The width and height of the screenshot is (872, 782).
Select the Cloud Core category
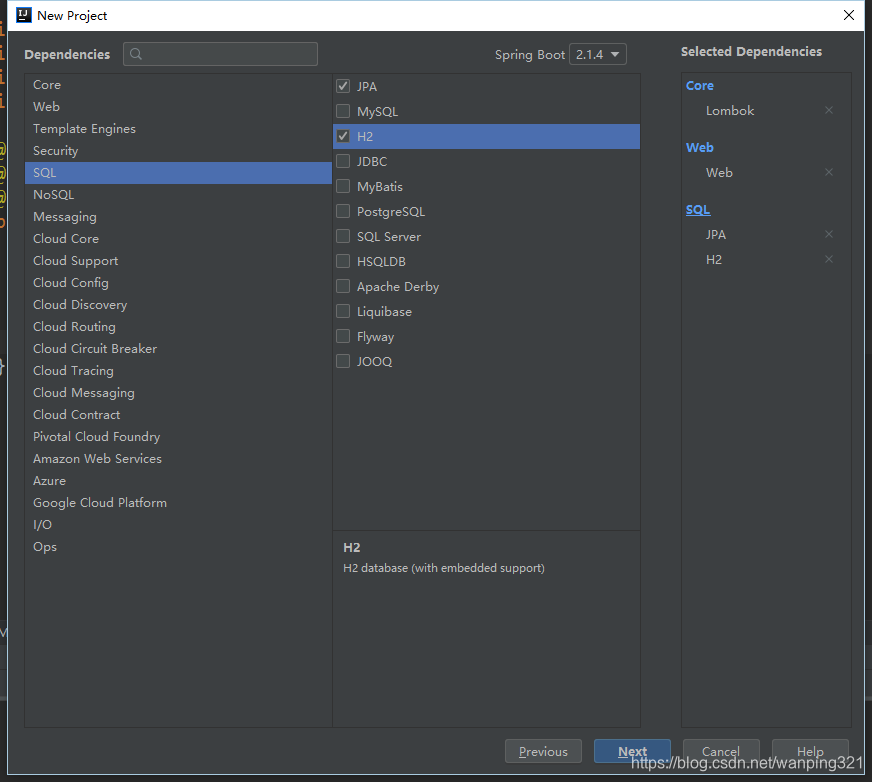(178, 239)
